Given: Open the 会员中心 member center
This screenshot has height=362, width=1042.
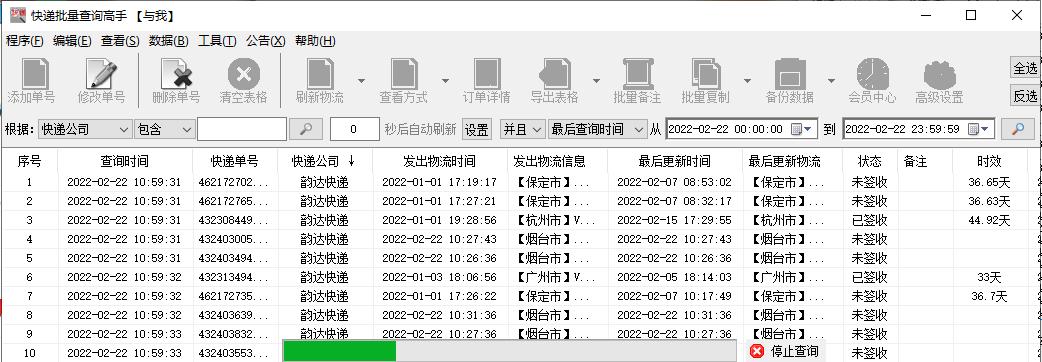Looking at the screenshot, I should [872, 74].
